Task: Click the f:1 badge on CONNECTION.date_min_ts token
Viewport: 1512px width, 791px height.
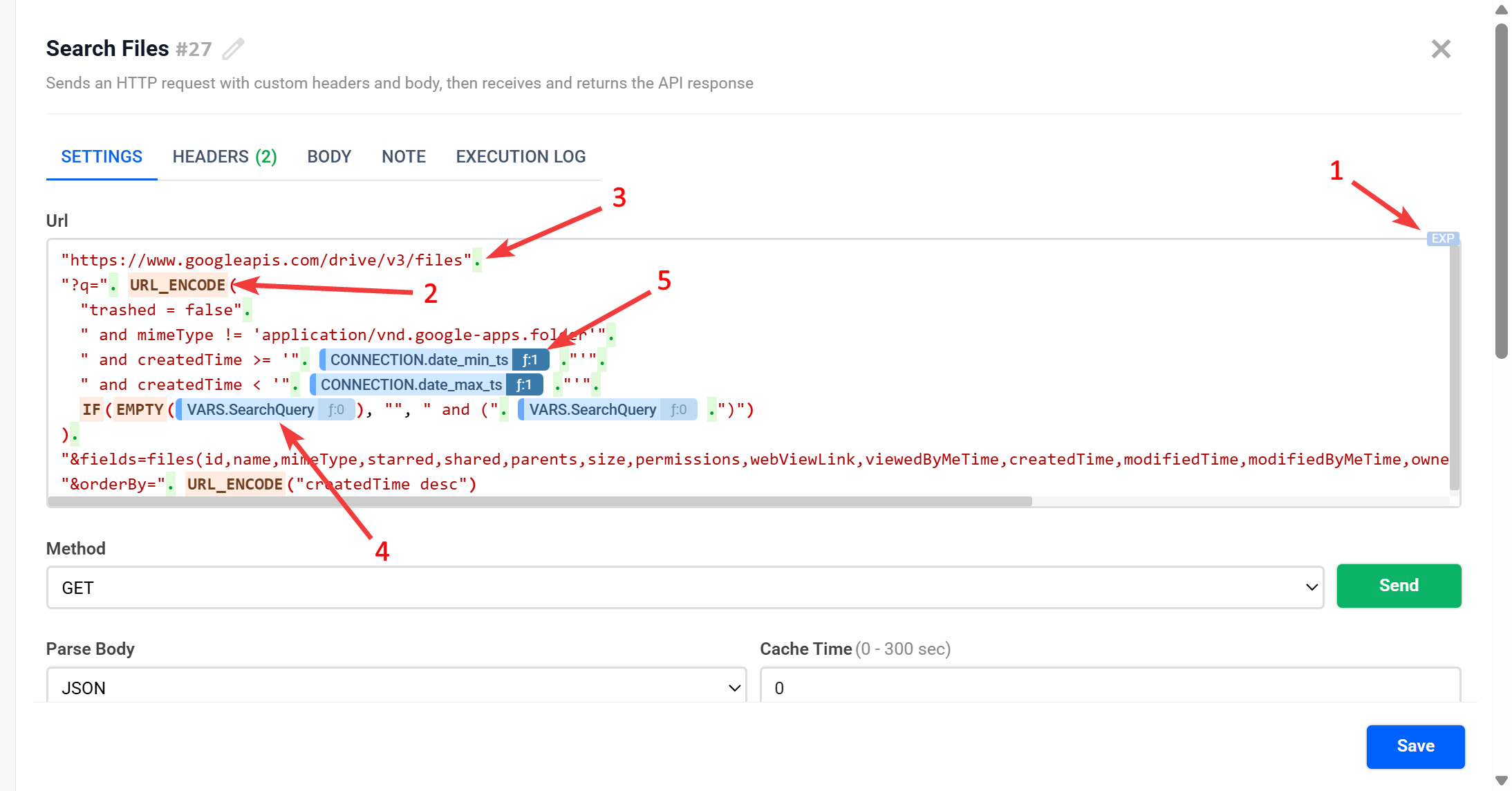Action: click(530, 359)
